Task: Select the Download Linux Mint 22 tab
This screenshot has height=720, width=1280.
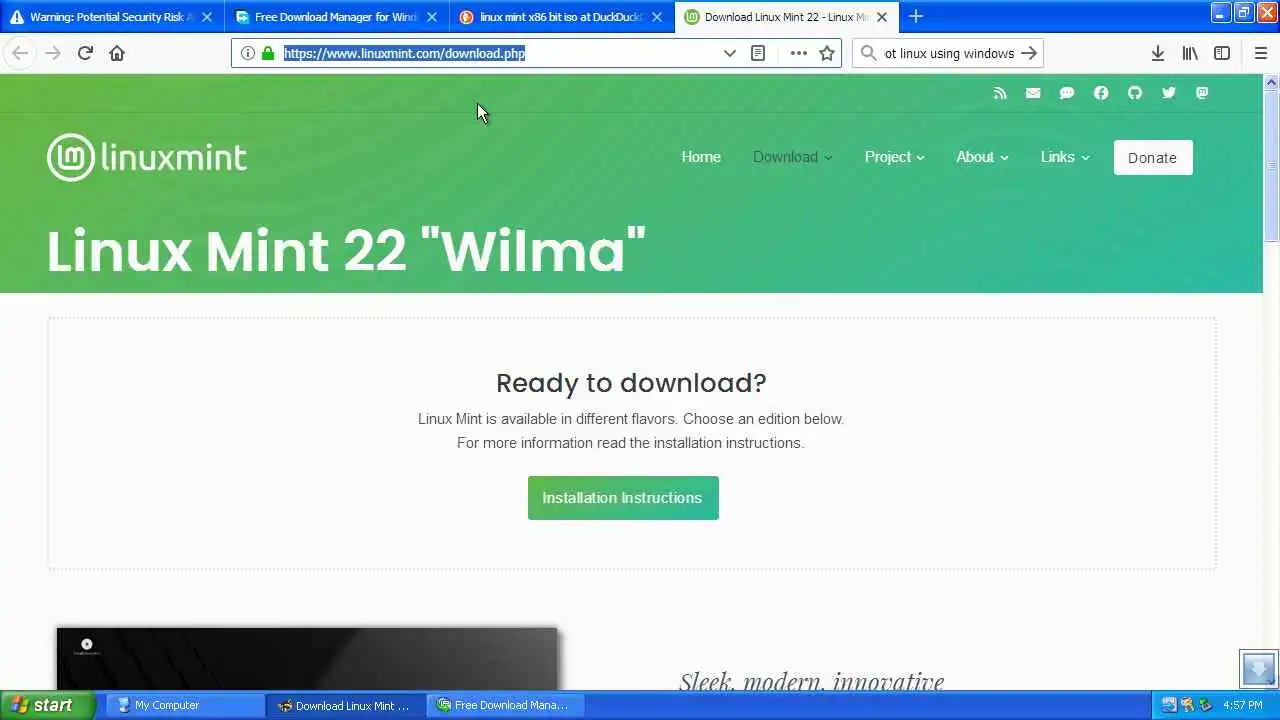Action: coord(786,16)
